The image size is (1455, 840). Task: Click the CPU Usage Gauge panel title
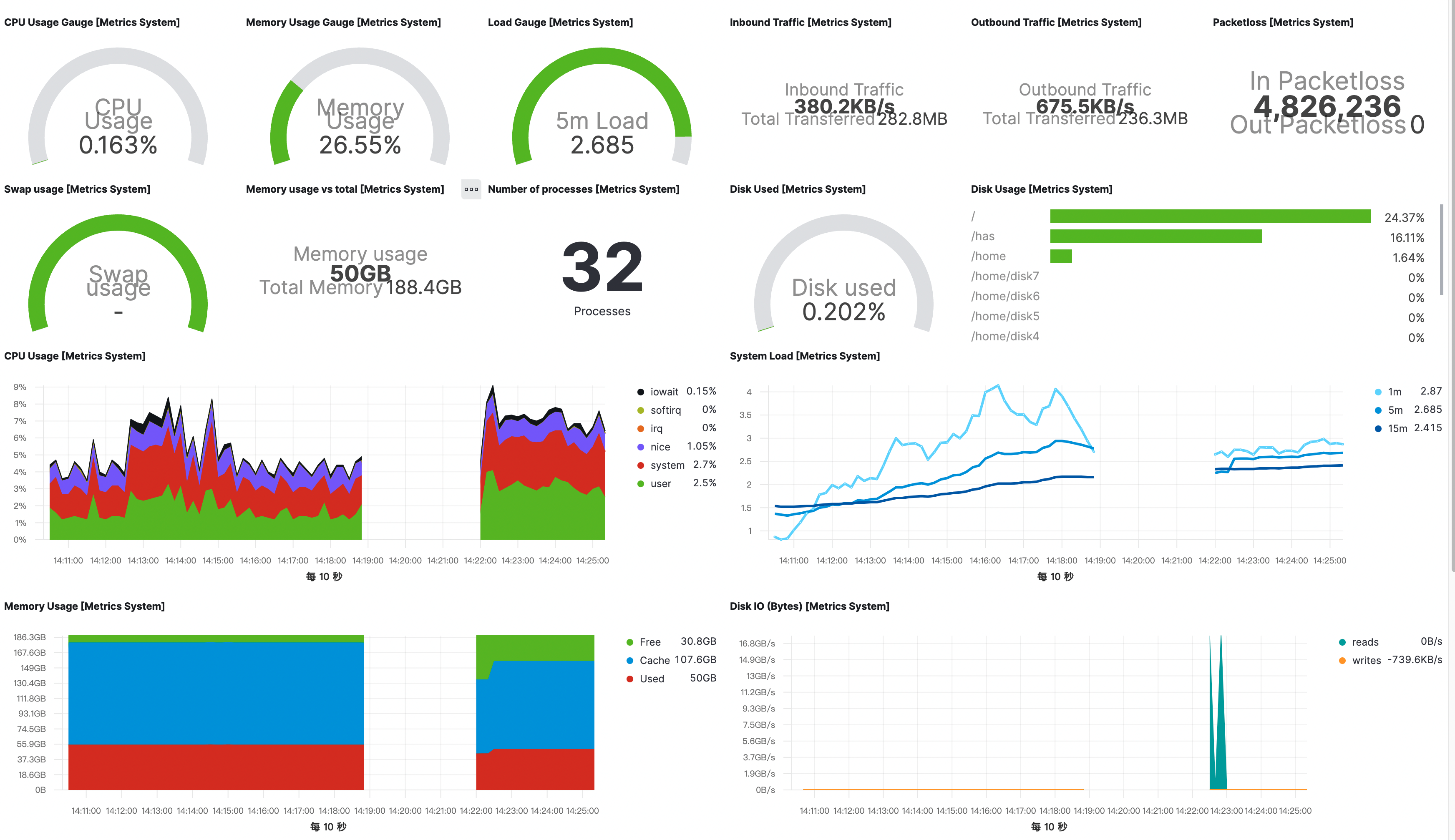point(92,23)
